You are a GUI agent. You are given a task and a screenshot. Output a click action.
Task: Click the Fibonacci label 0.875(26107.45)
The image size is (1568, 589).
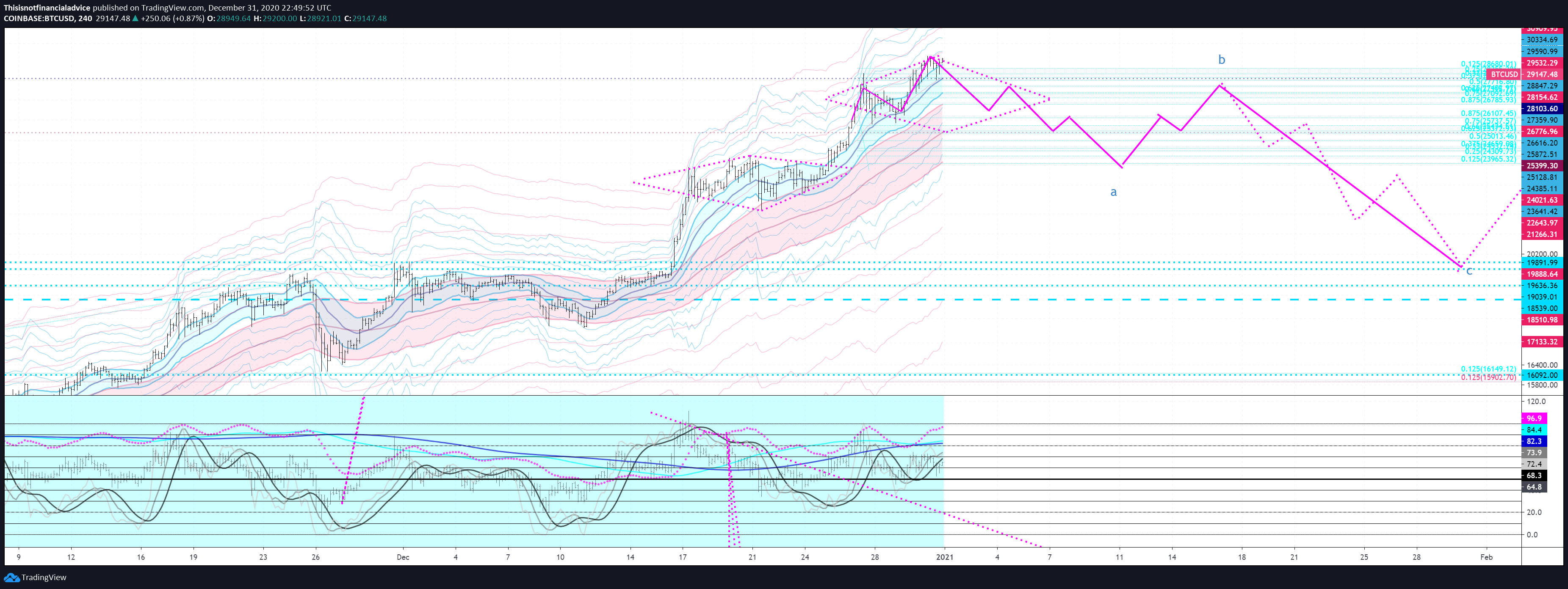(x=1489, y=114)
